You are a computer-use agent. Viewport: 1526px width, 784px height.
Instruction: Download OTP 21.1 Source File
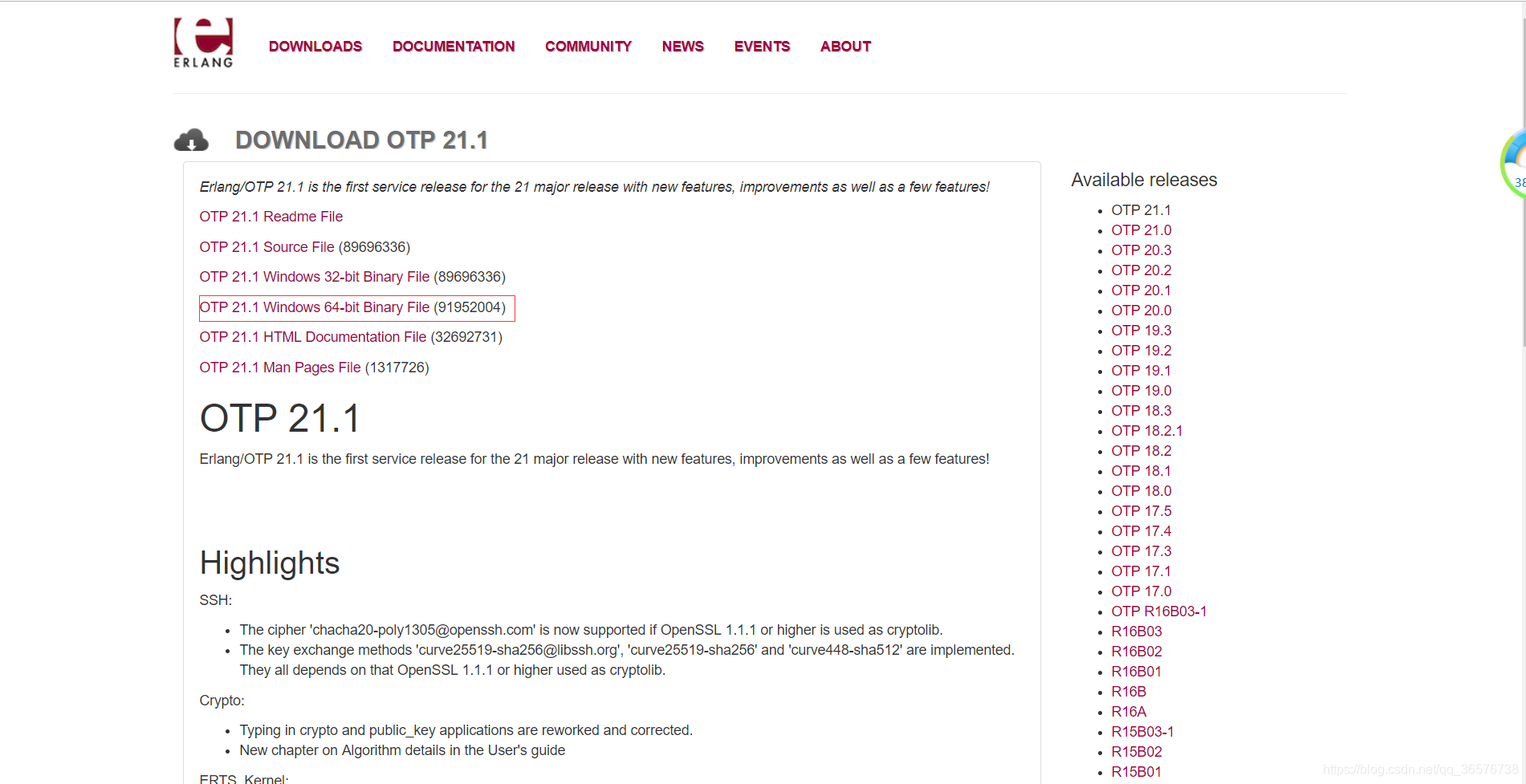click(267, 247)
